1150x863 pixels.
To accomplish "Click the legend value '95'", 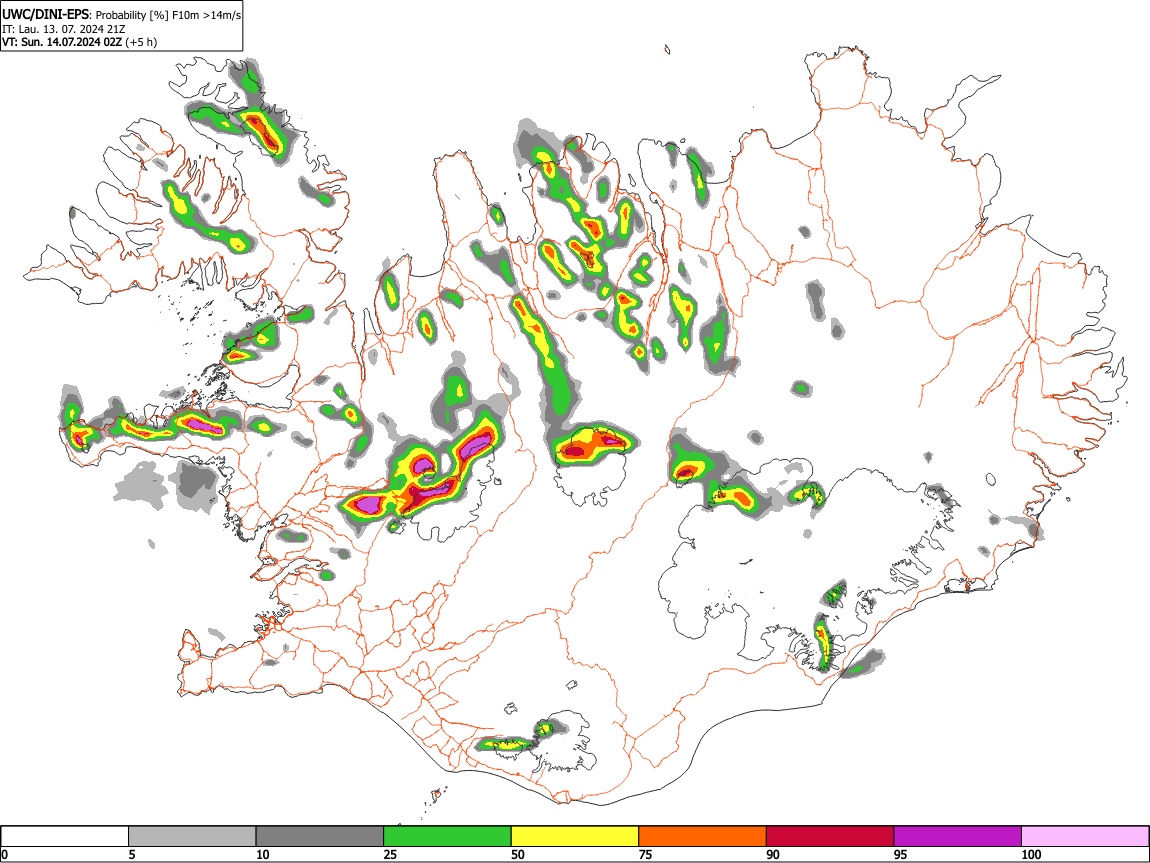I will tap(901, 855).
